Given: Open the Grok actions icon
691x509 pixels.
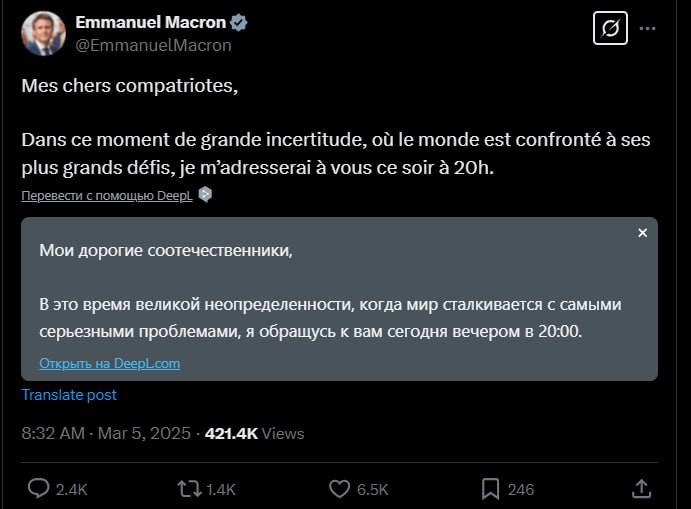Looking at the screenshot, I should pos(610,30).
